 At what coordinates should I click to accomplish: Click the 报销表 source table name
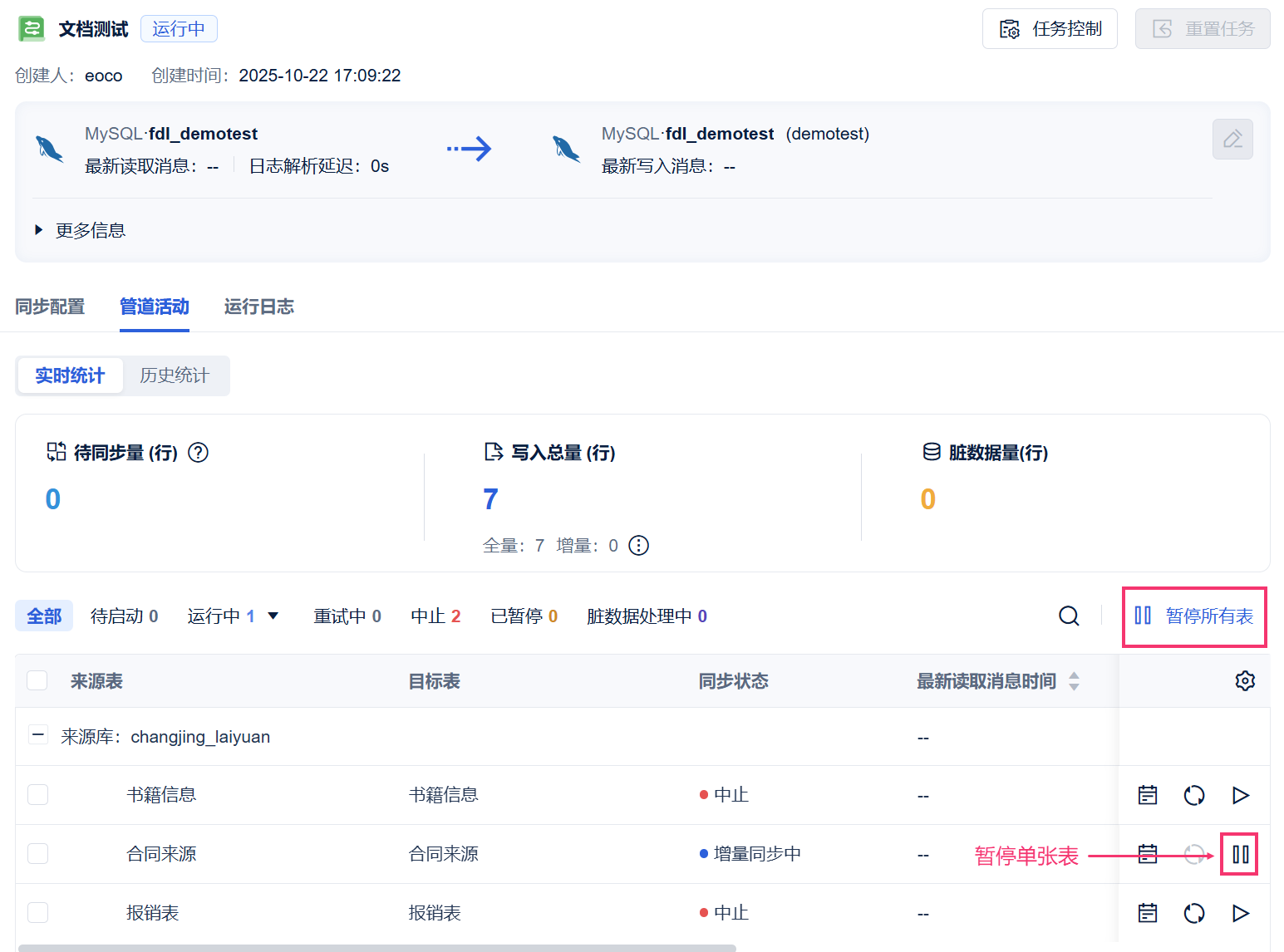pyautogui.click(x=152, y=913)
